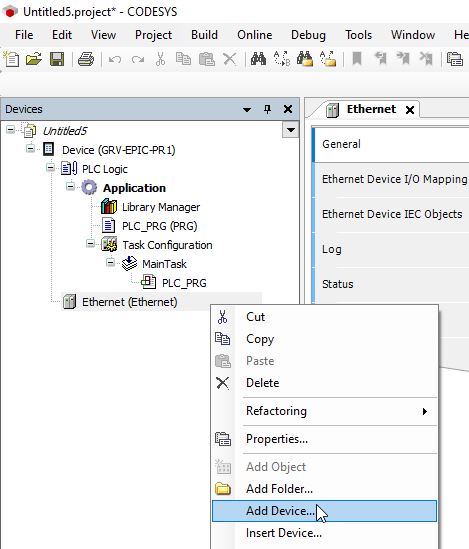This screenshot has height=549, width=469.
Task: Click the Print toolbar icon
Action: click(86, 59)
